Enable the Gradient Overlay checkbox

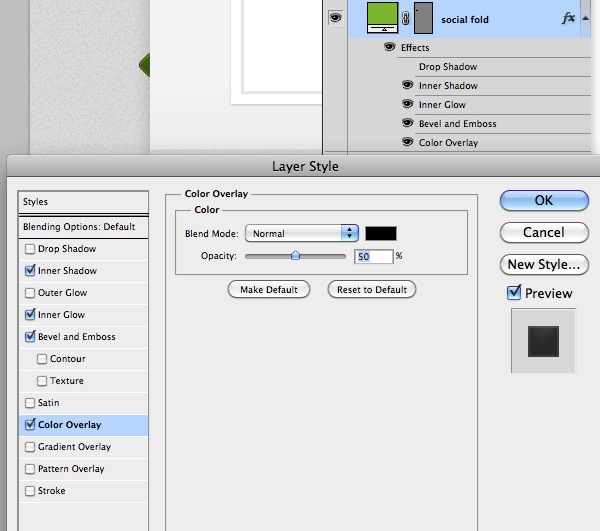[30, 447]
